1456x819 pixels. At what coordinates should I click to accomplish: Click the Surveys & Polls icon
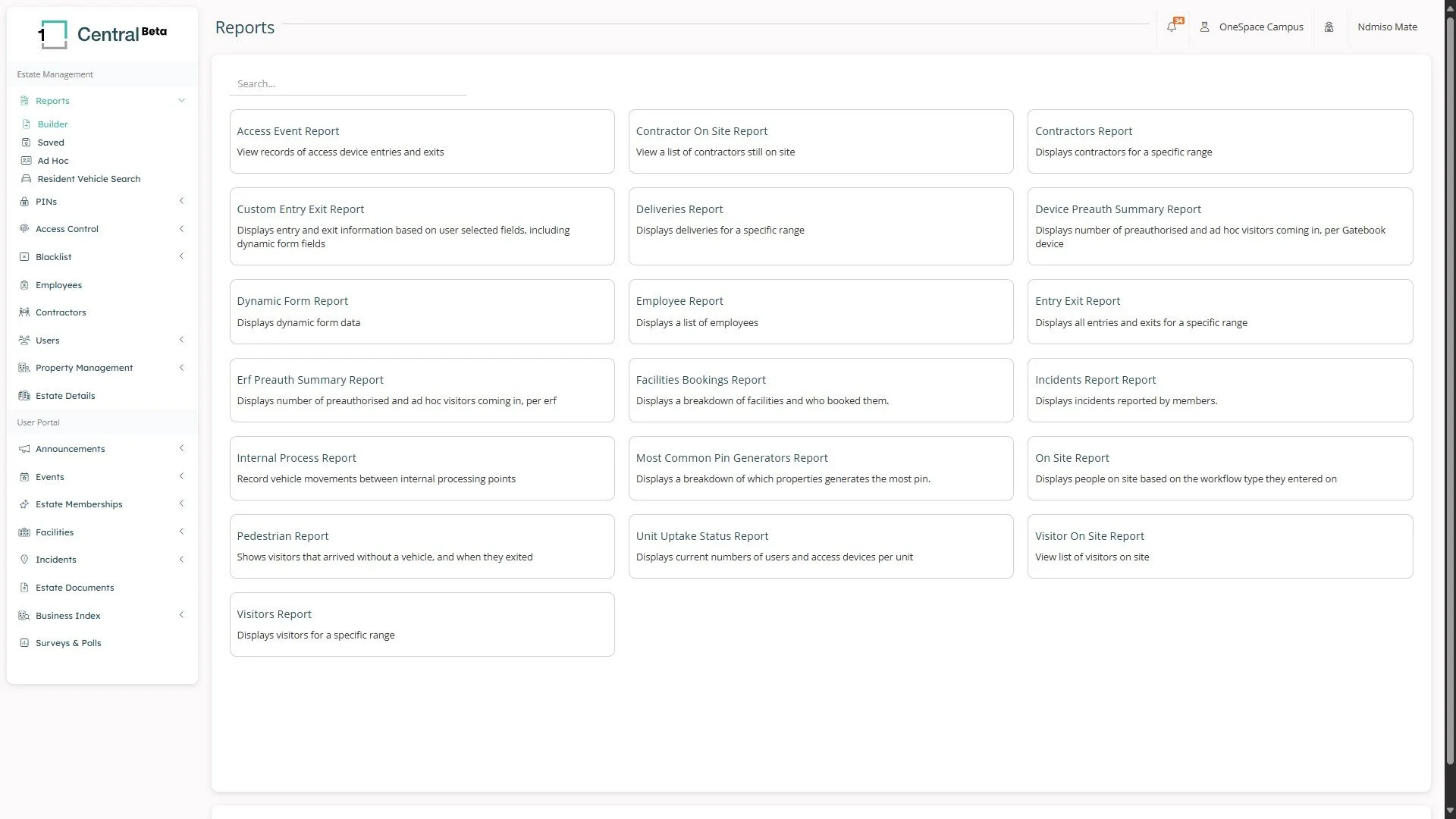[24, 643]
